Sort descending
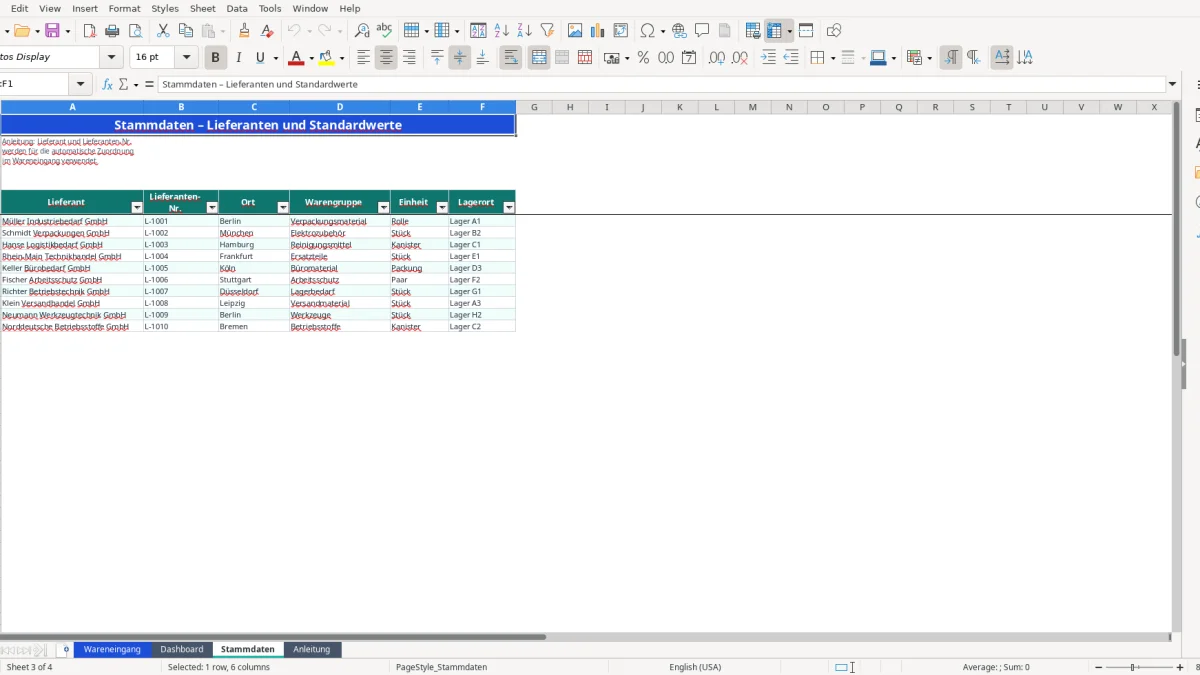The width and height of the screenshot is (1200, 675). [524, 31]
